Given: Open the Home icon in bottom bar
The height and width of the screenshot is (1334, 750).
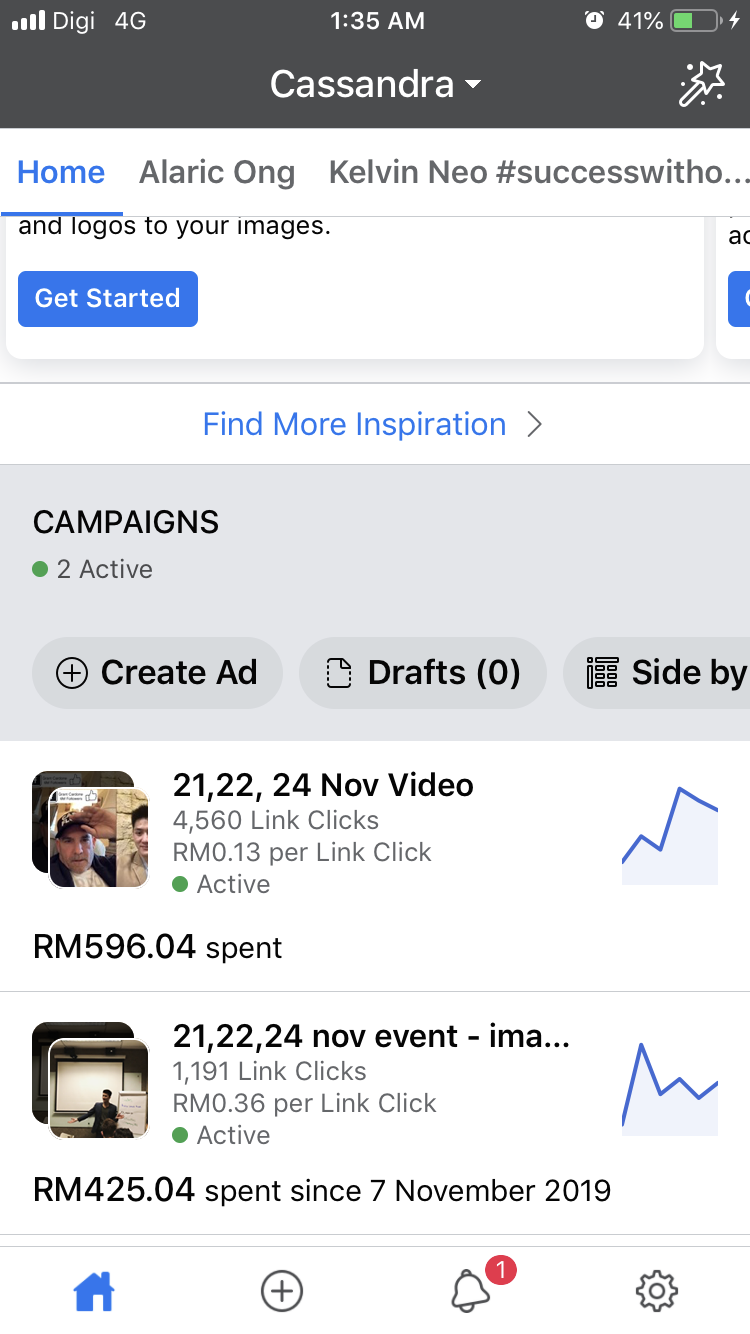Looking at the screenshot, I should coord(94,1291).
